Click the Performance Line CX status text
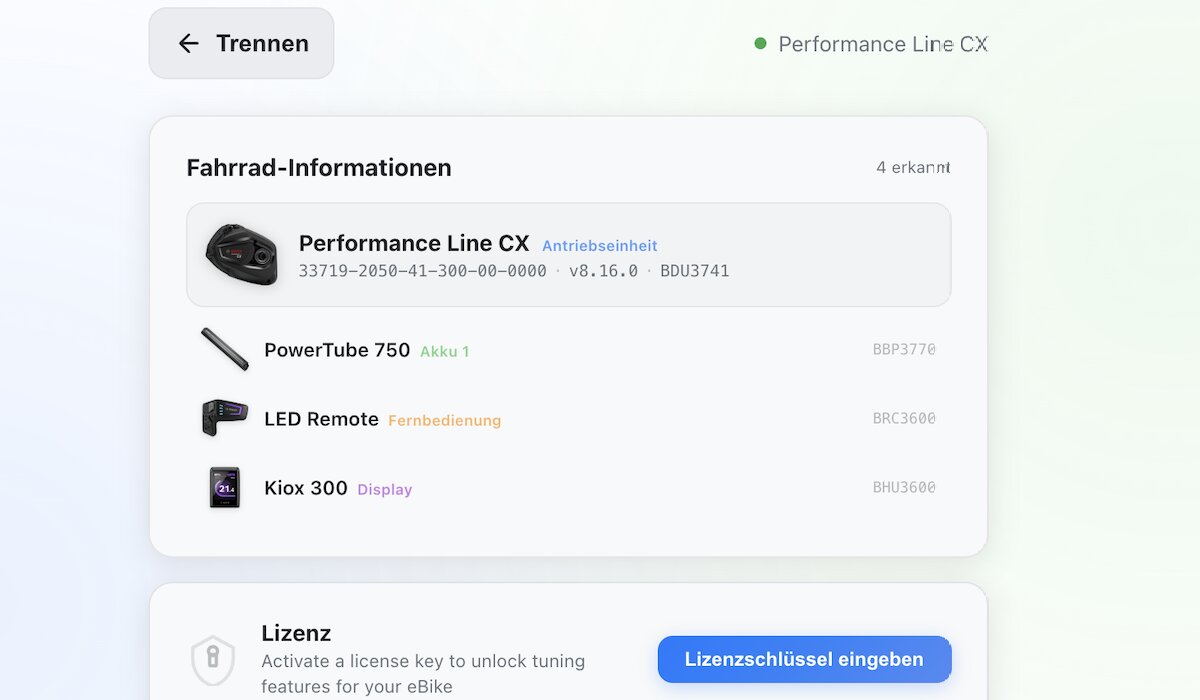This screenshot has height=700, width=1200. [x=883, y=44]
